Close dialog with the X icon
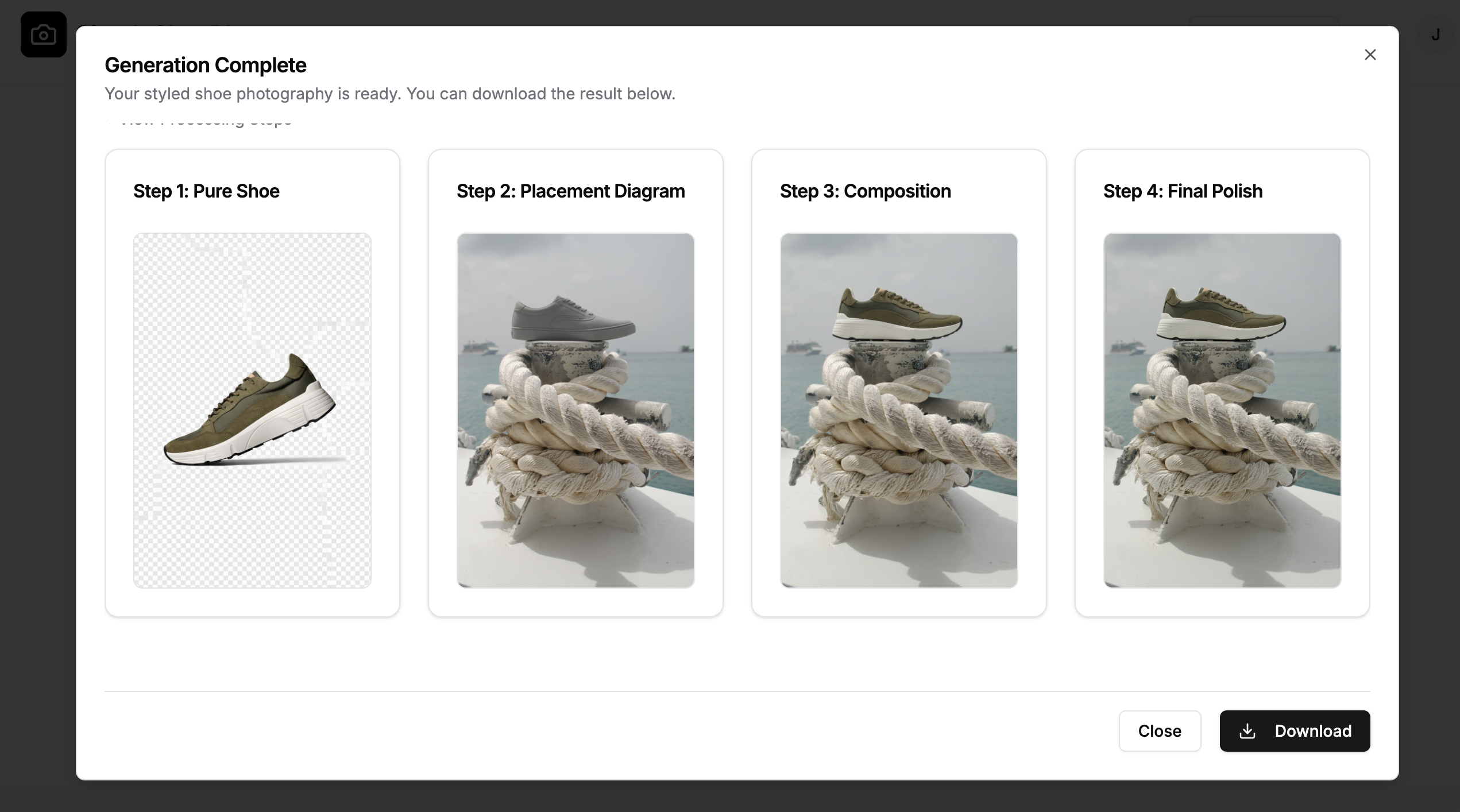The width and height of the screenshot is (1460, 812). pyautogui.click(x=1370, y=55)
